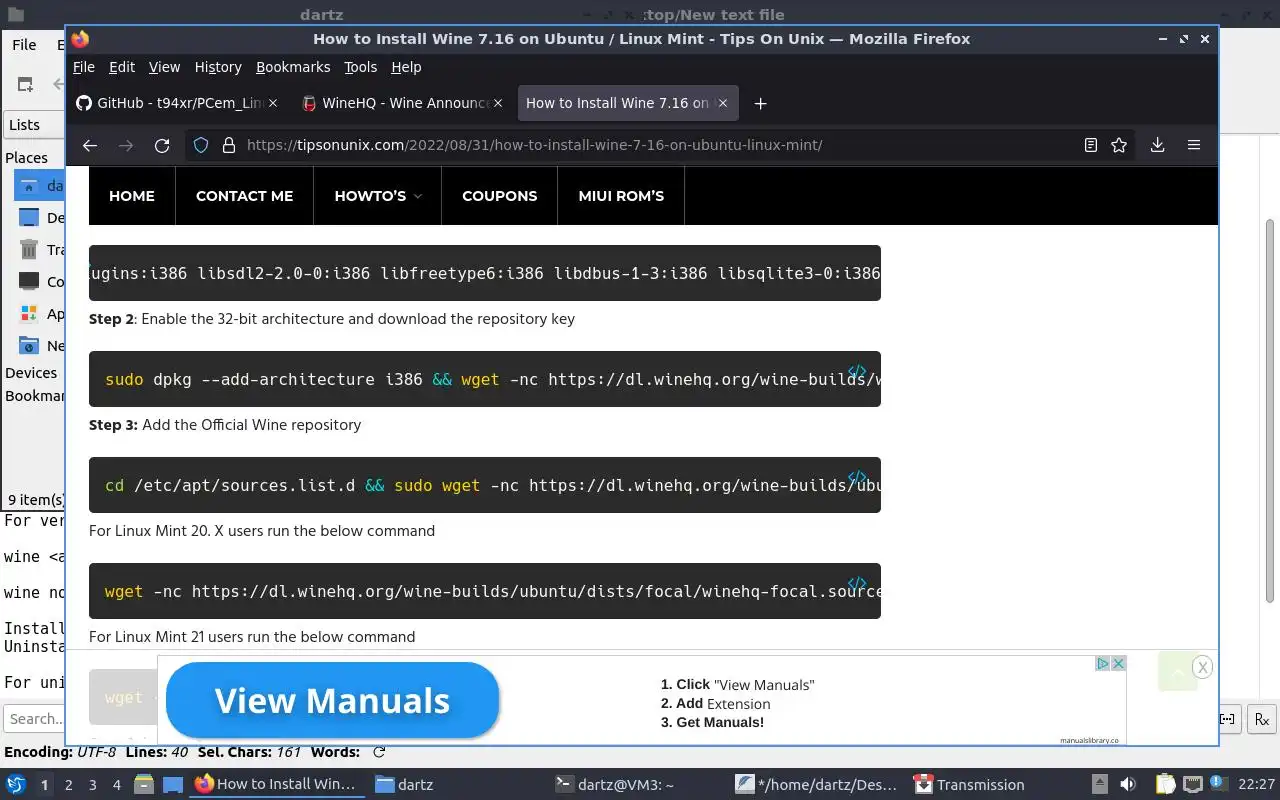
Task: Click the bracketed whole-word search button in editor
Action: [1229, 718]
